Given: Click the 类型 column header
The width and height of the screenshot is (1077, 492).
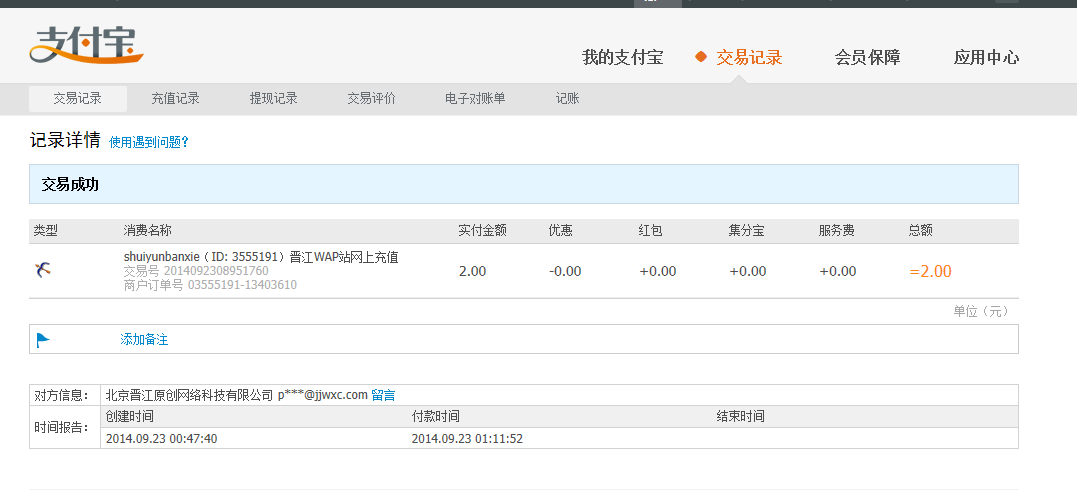Looking at the screenshot, I should tap(45, 231).
